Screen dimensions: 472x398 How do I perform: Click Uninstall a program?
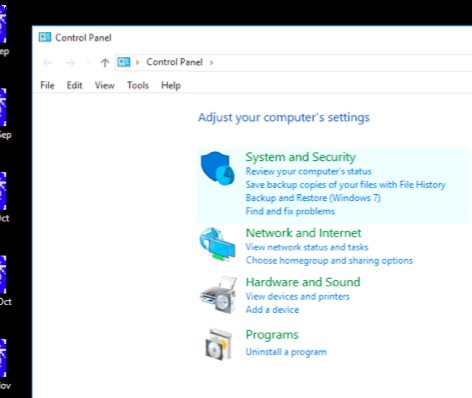click(286, 352)
